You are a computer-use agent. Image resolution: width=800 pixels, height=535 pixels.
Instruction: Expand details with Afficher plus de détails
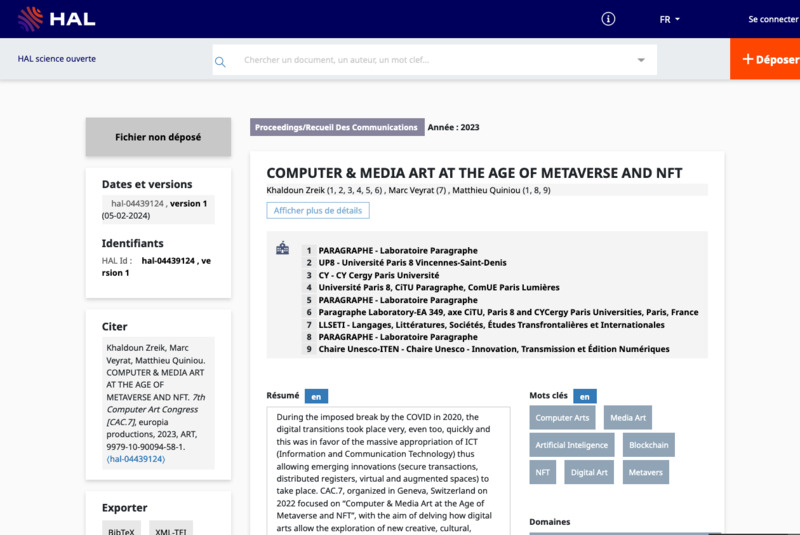tap(318, 211)
